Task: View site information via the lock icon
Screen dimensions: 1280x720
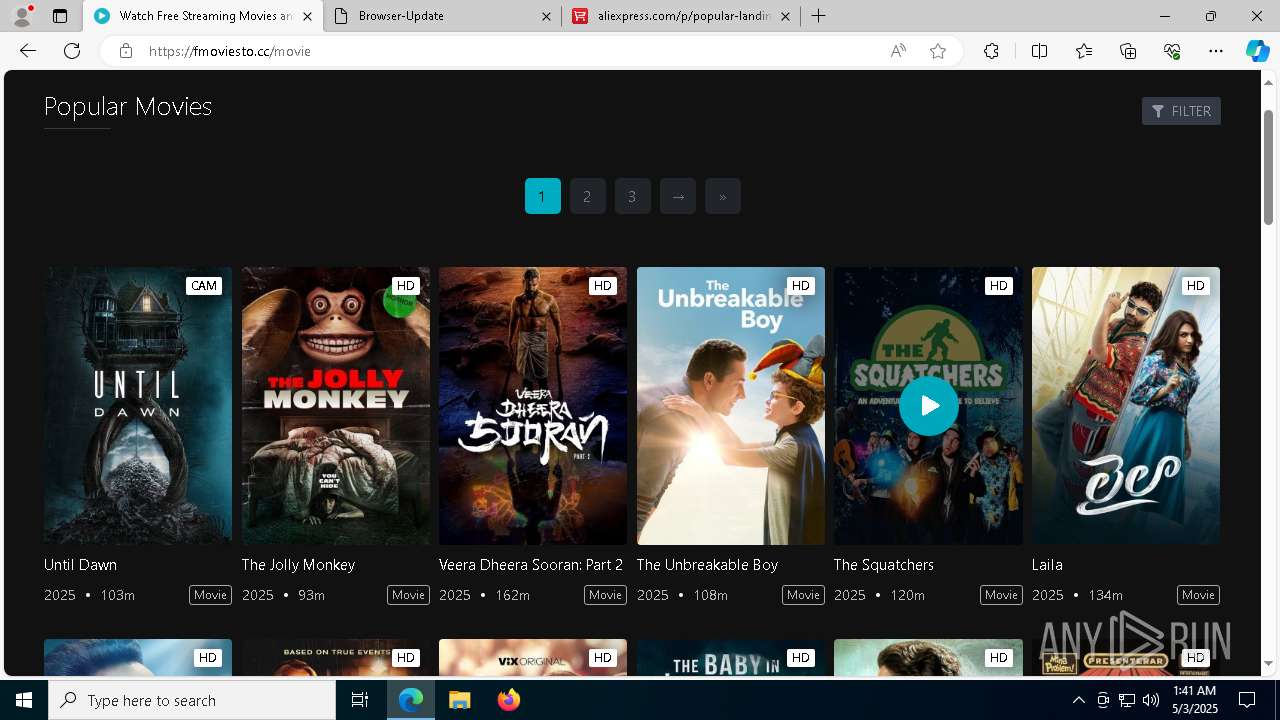Action: [125, 51]
